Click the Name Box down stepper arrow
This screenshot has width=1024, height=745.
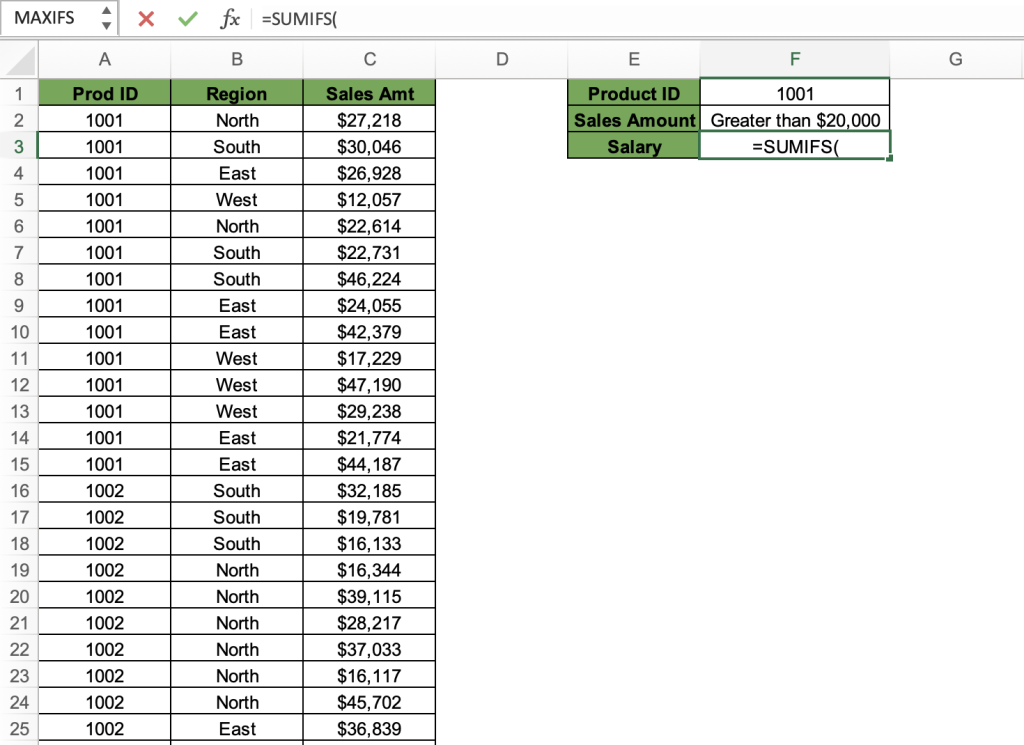104,24
